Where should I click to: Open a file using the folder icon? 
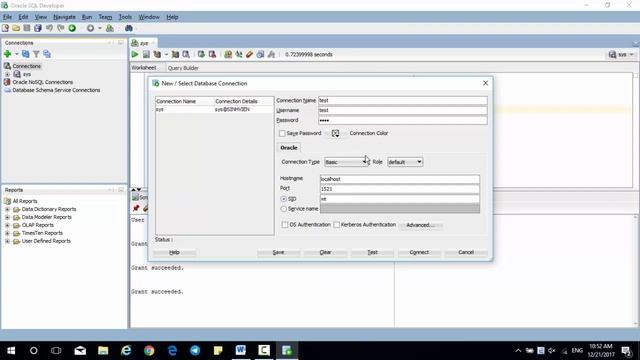(16, 28)
